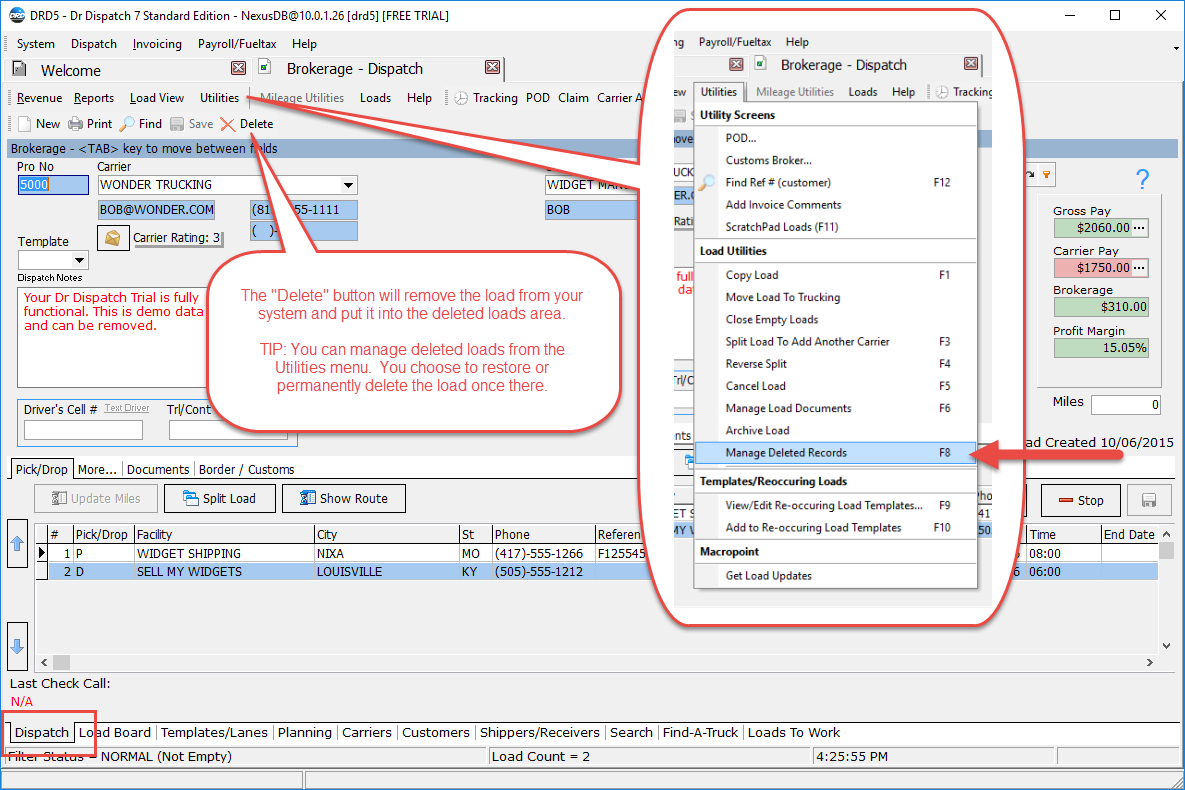Open the Load View menu

[x=156, y=98]
